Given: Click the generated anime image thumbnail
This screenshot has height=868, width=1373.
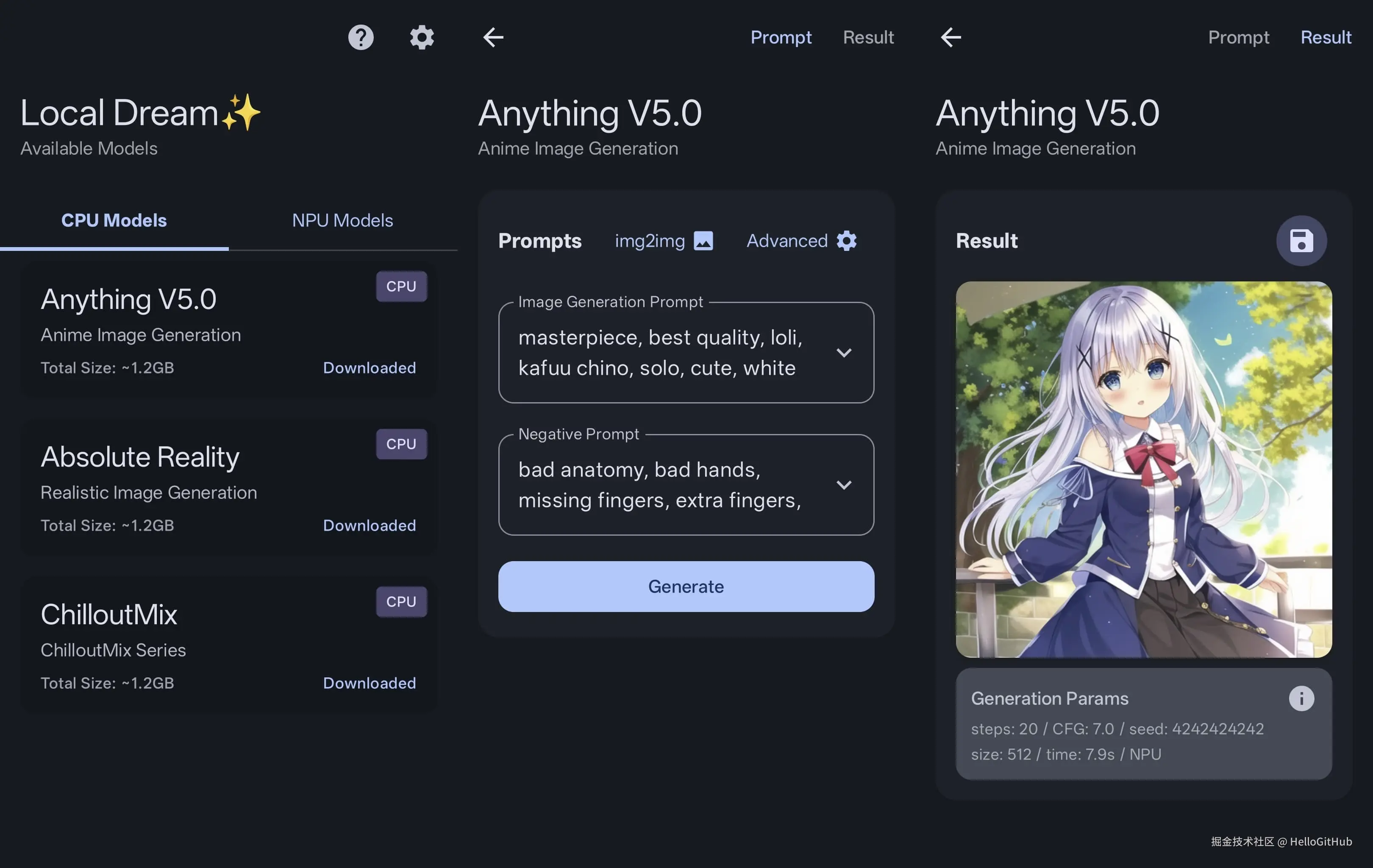Looking at the screenshot, I should (x=1143, y=469).
